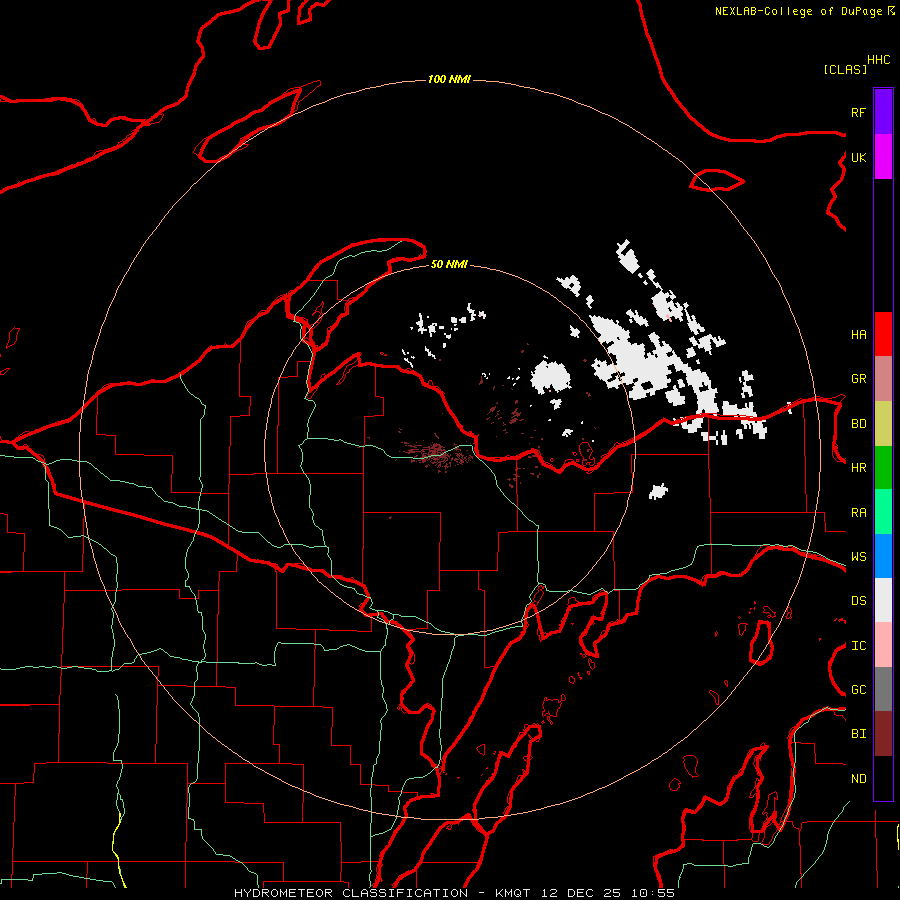Screen dimensions: 900x900
Task: Click the GR salmon legend swatch
Action: pyautogui.click(x=883, y=379)
